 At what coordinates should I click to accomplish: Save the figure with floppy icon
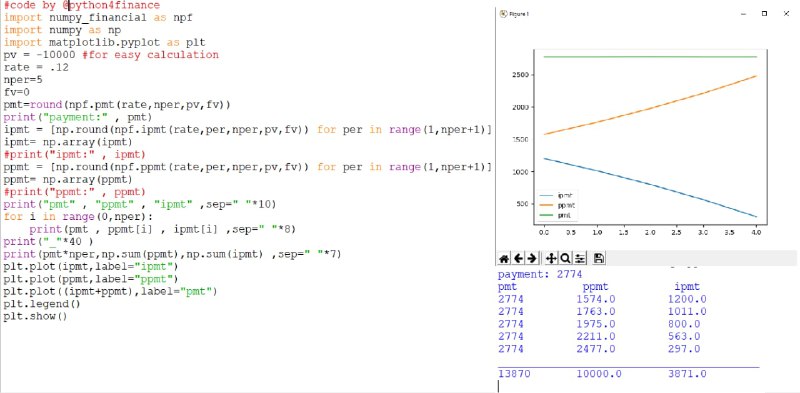coord(599,259)
